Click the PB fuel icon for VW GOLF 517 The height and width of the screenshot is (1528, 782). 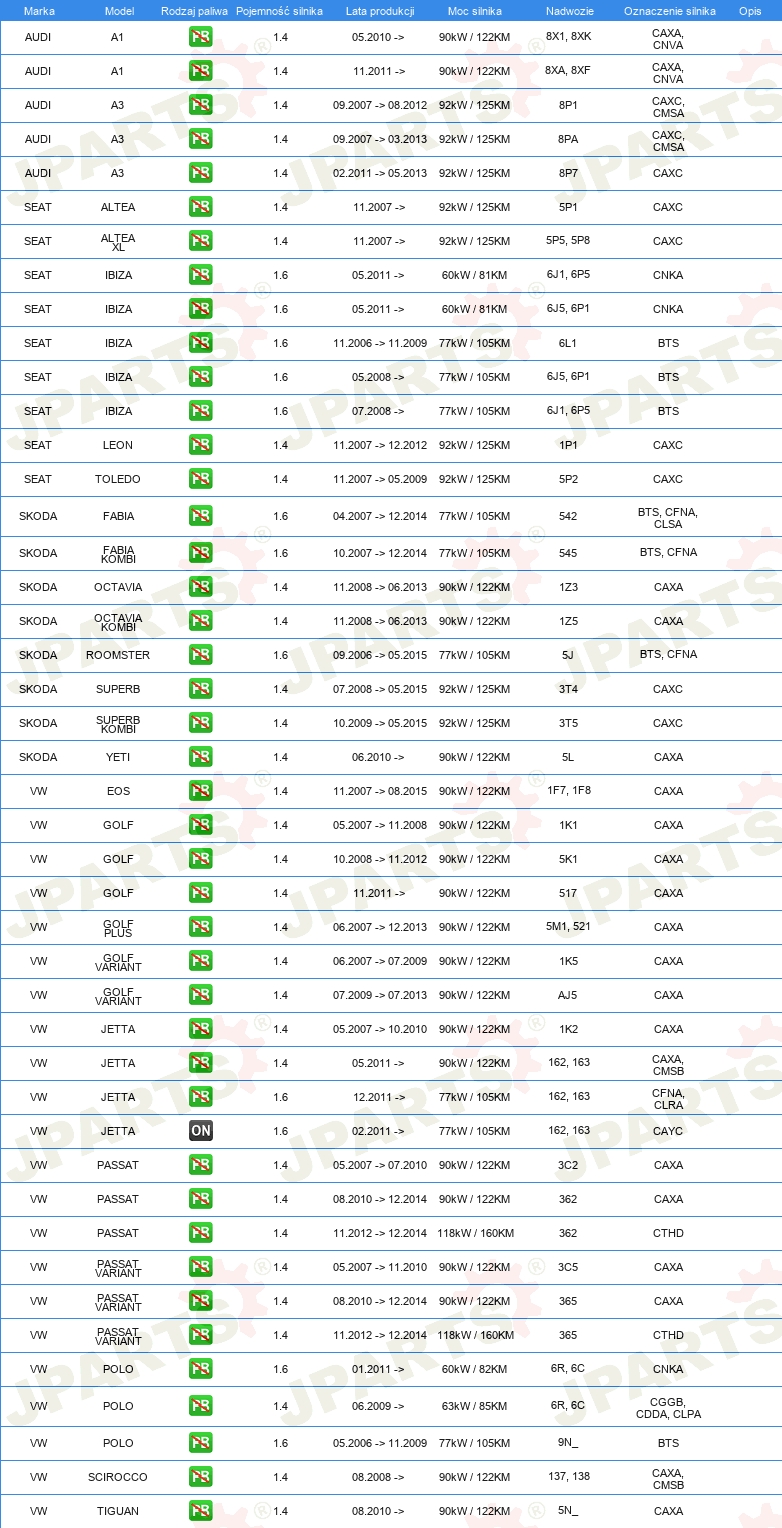(200, 893)
